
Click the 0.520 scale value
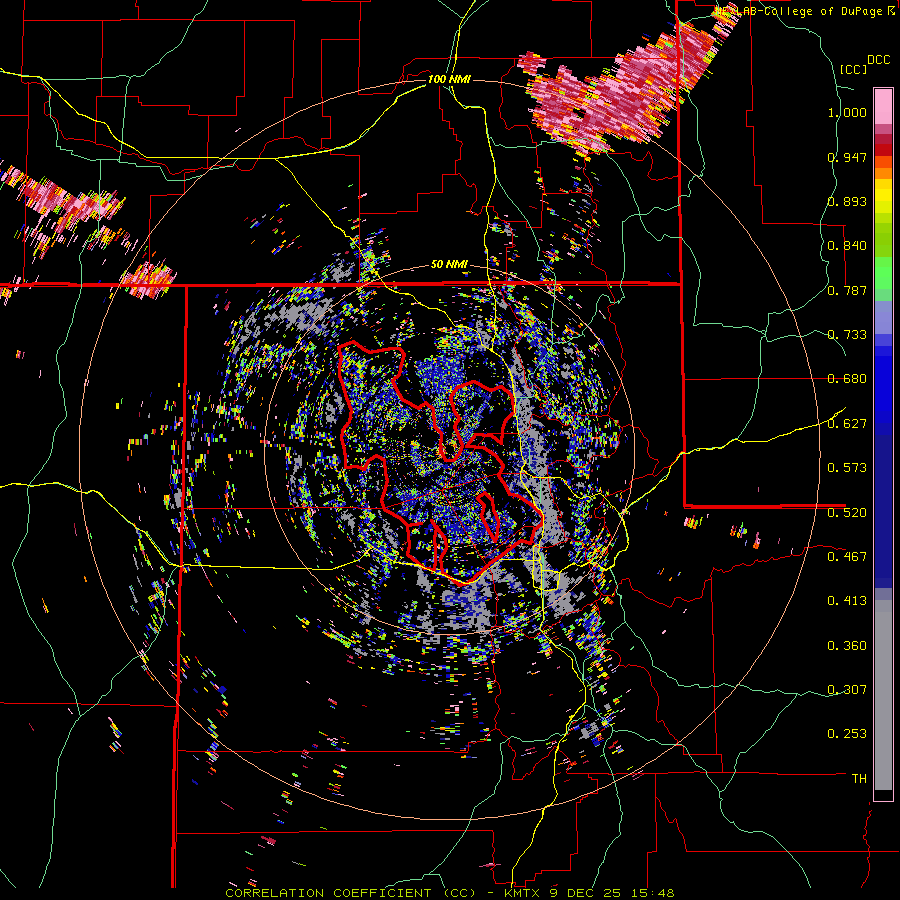point(847,512)
